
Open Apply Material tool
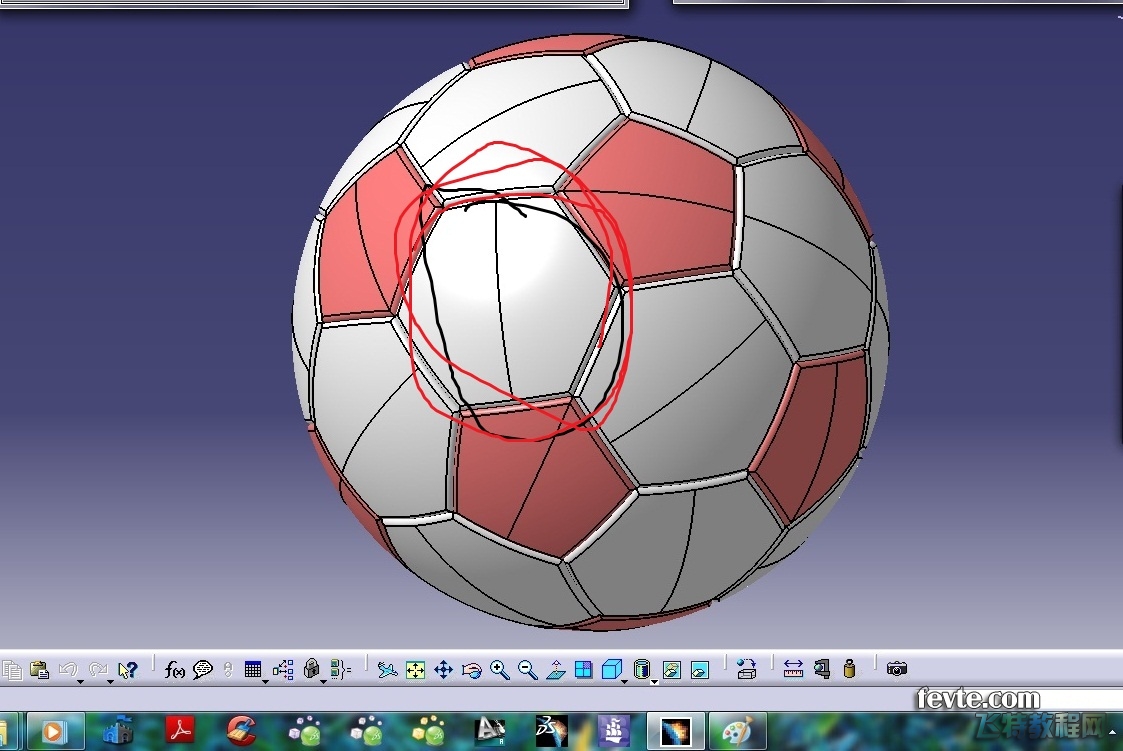[x=746, y=669]
